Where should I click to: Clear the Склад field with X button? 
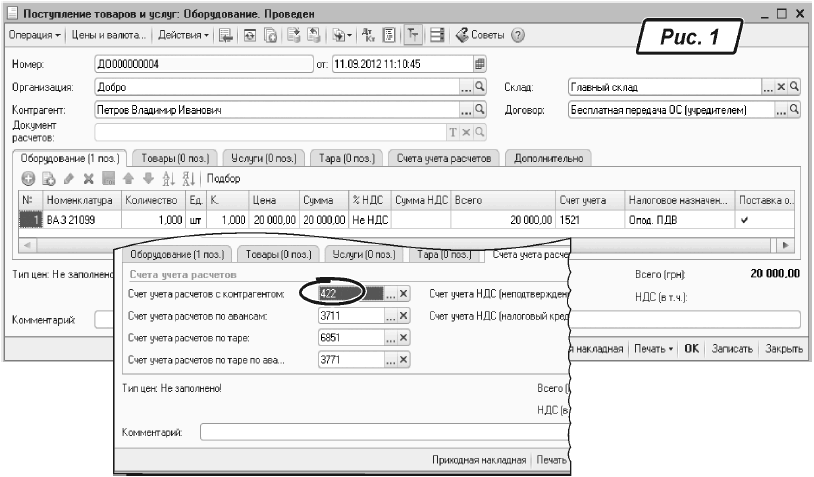(x=782, y=87)
